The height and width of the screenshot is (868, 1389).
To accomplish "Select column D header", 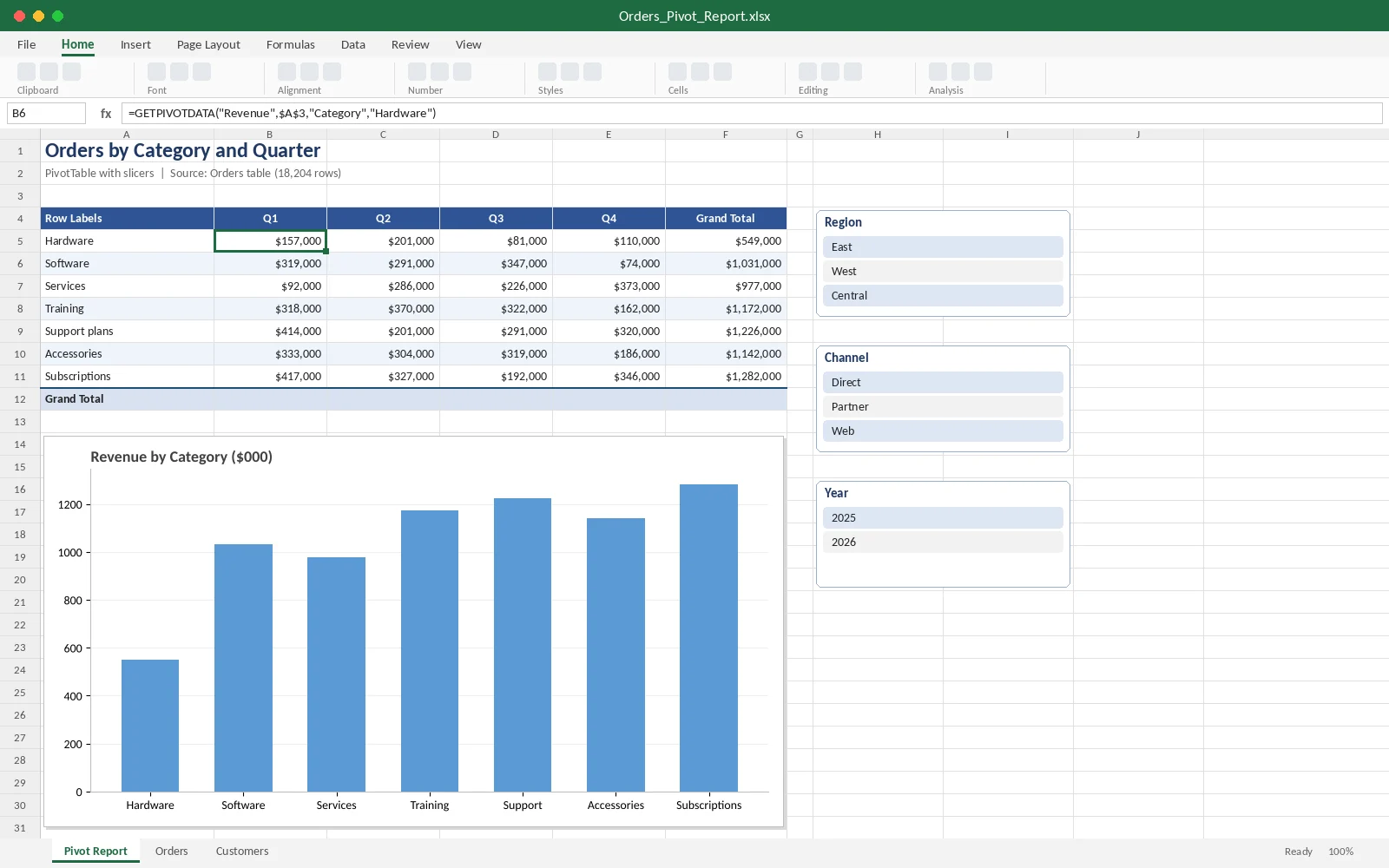I will coord(496,135).
